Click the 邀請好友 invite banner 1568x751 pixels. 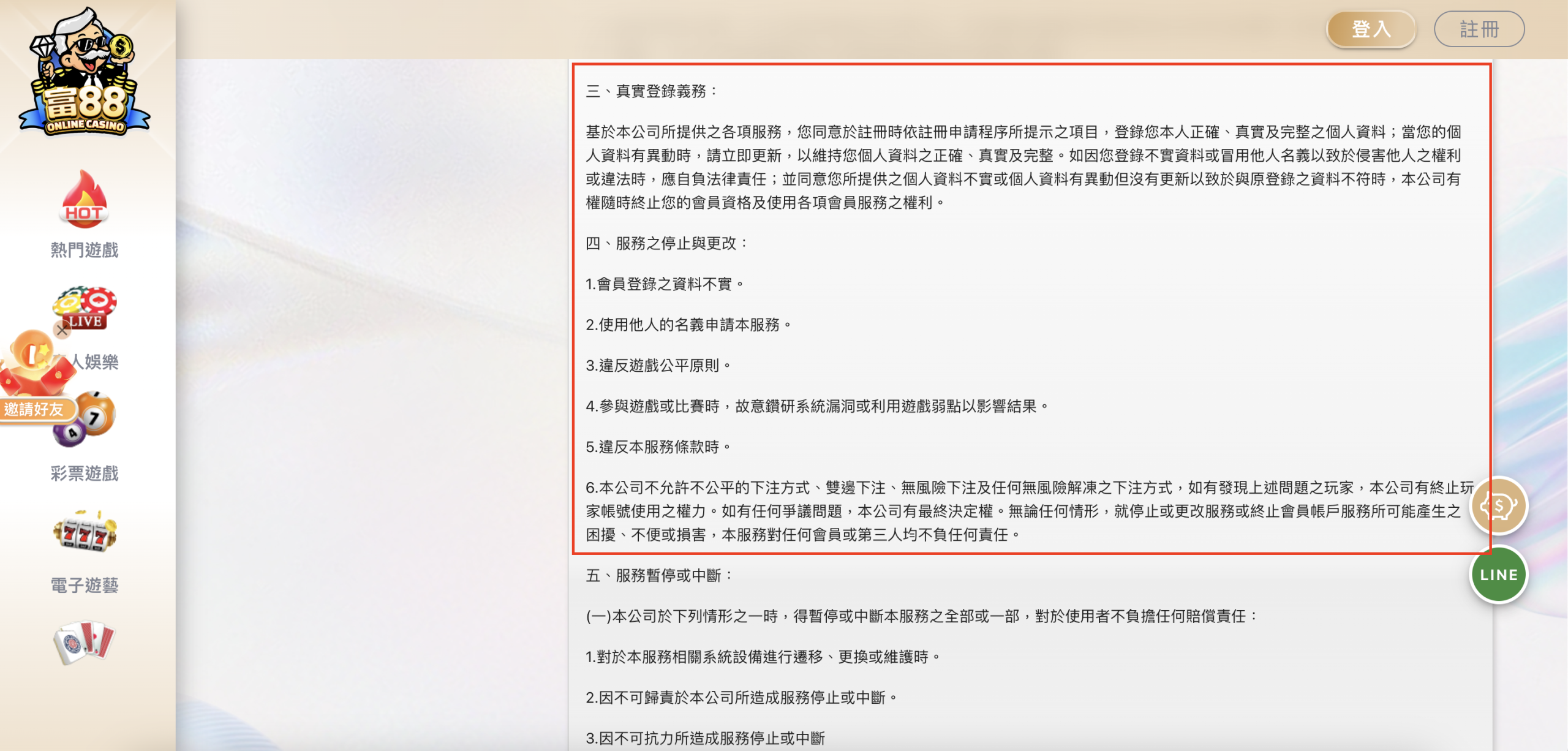[36, 409]
